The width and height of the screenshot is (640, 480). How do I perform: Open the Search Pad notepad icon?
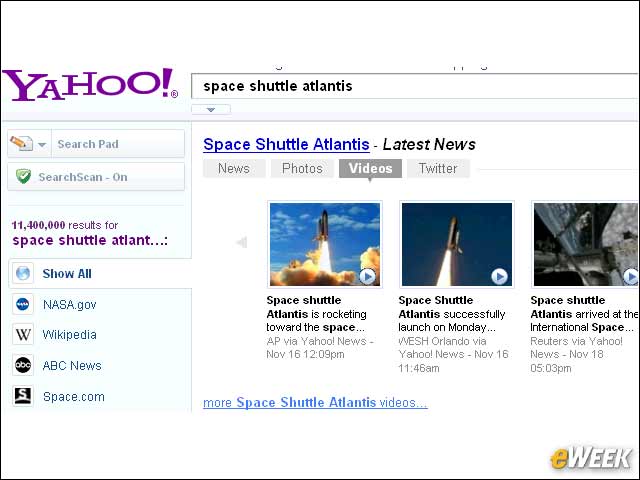(x=21, y=143)
